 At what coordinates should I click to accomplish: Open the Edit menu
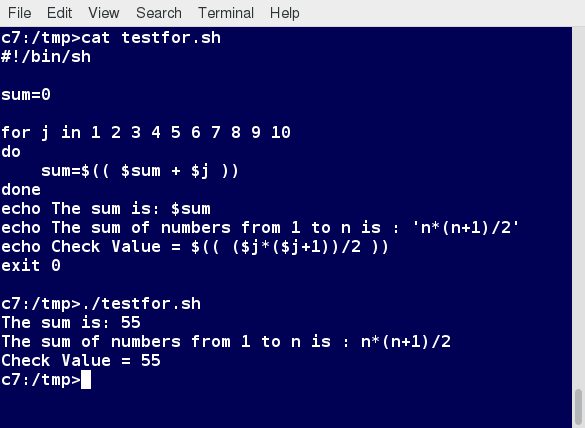[59, 13]
